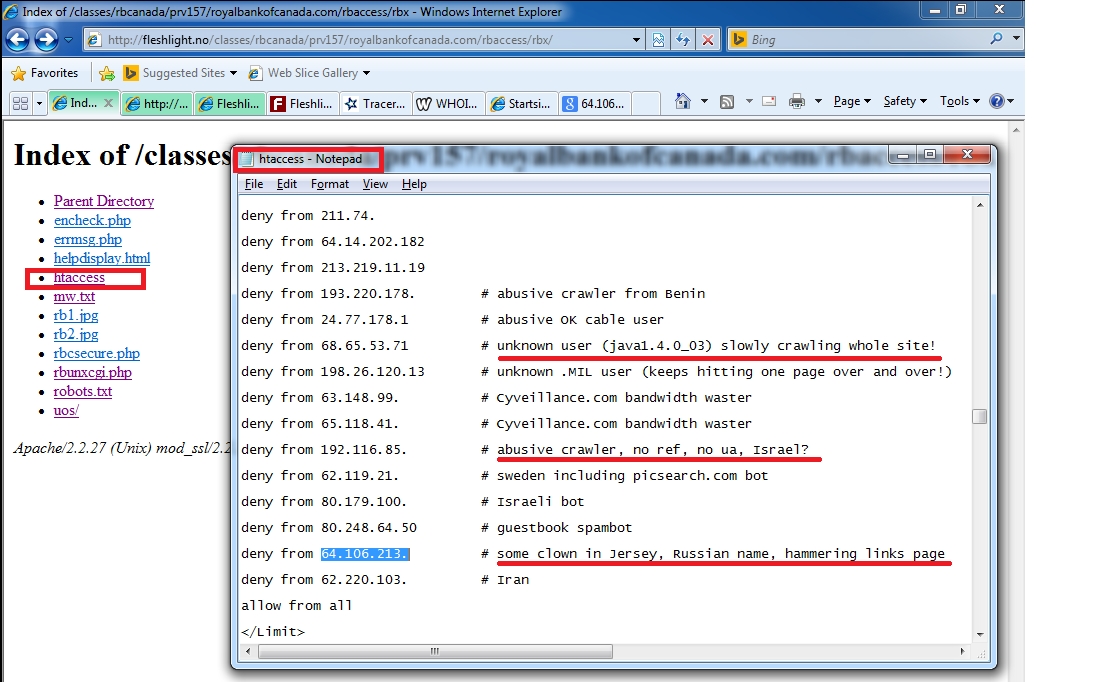
Task: Open Notepad's Help menu
Action: coord(414,184)
